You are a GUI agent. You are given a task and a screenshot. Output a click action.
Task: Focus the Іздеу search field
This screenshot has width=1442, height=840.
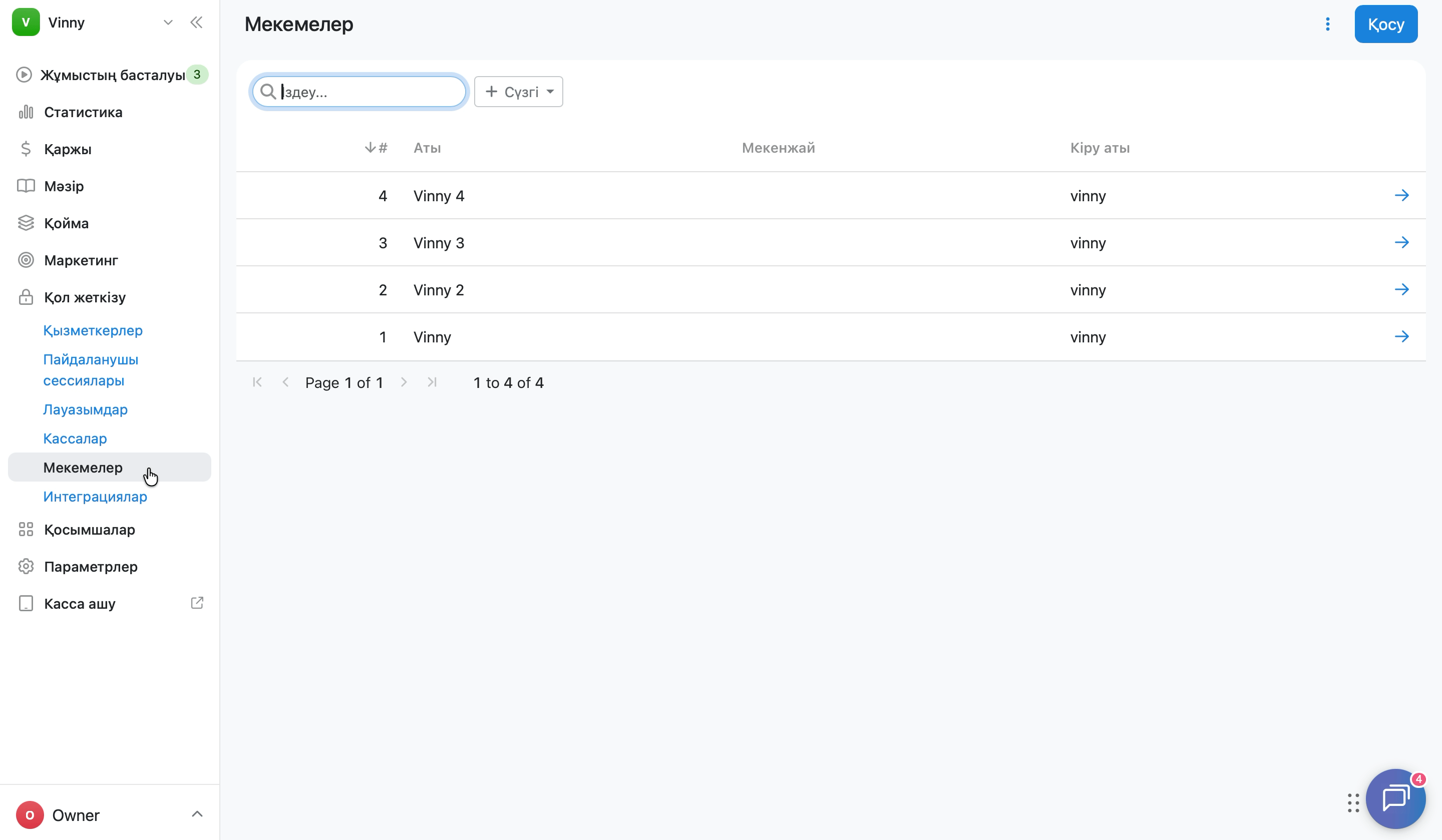point(359,92)
